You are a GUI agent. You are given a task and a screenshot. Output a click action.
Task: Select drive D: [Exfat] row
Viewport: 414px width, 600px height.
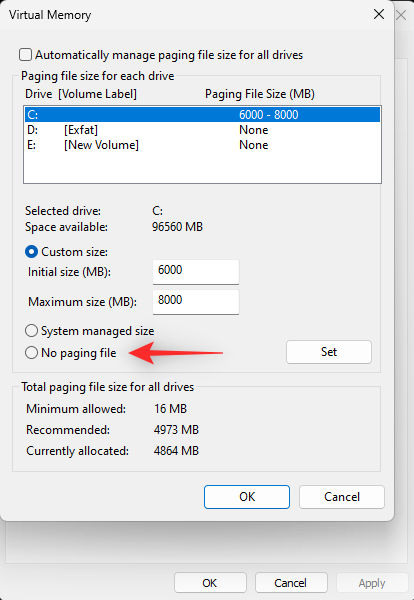coord(202,130)
